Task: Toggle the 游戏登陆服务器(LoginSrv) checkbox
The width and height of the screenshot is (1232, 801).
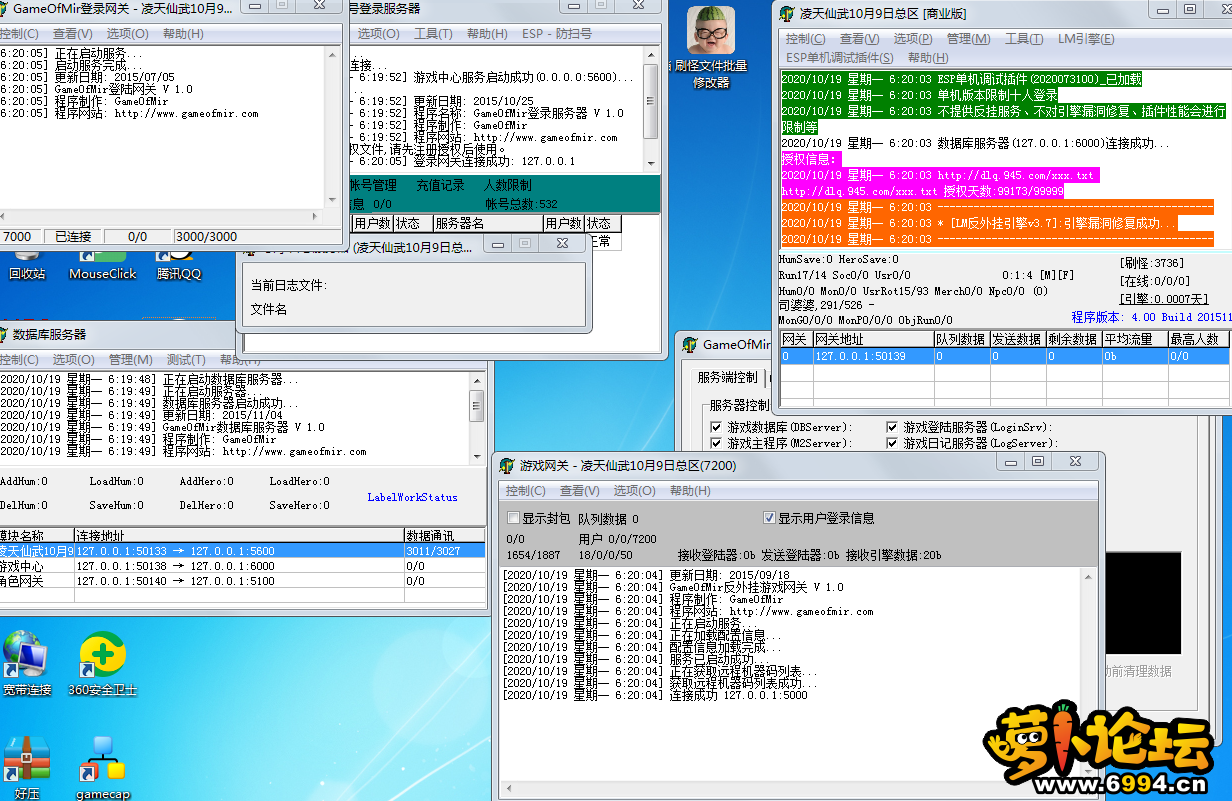Action: (892, 427)
